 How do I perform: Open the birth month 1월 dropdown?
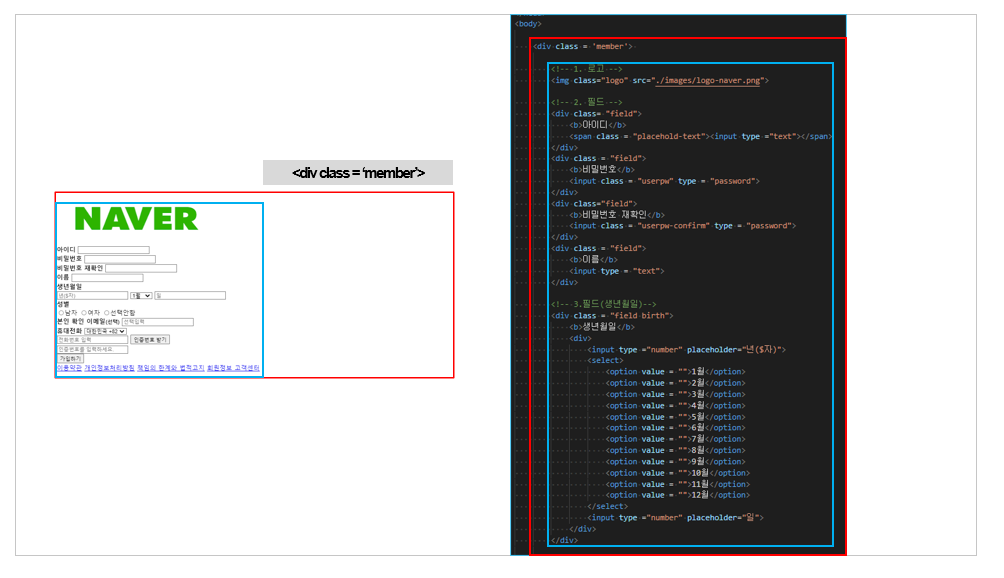[x=141, y=296]
